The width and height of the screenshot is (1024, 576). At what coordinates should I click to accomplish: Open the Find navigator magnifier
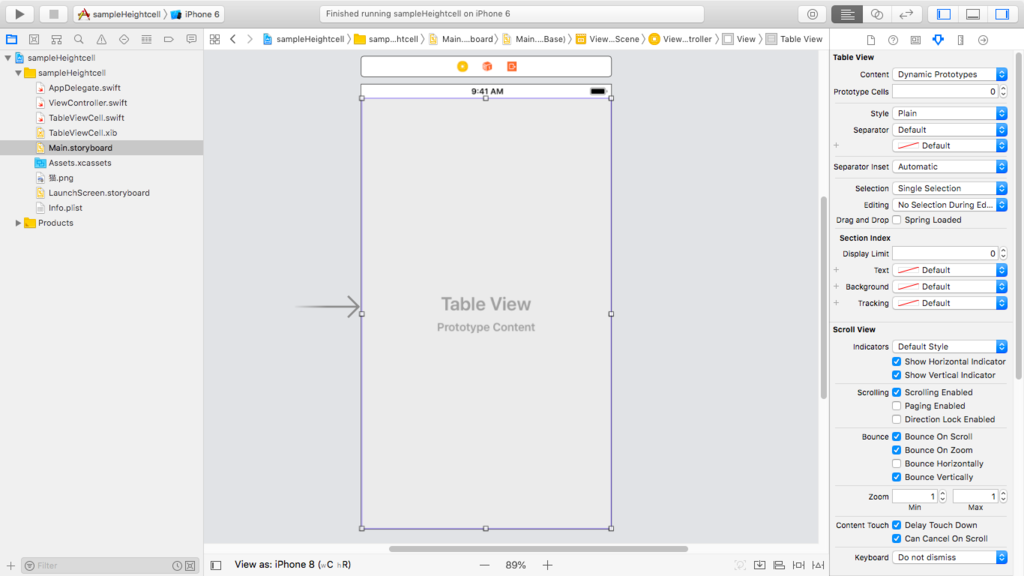[79, 40]
